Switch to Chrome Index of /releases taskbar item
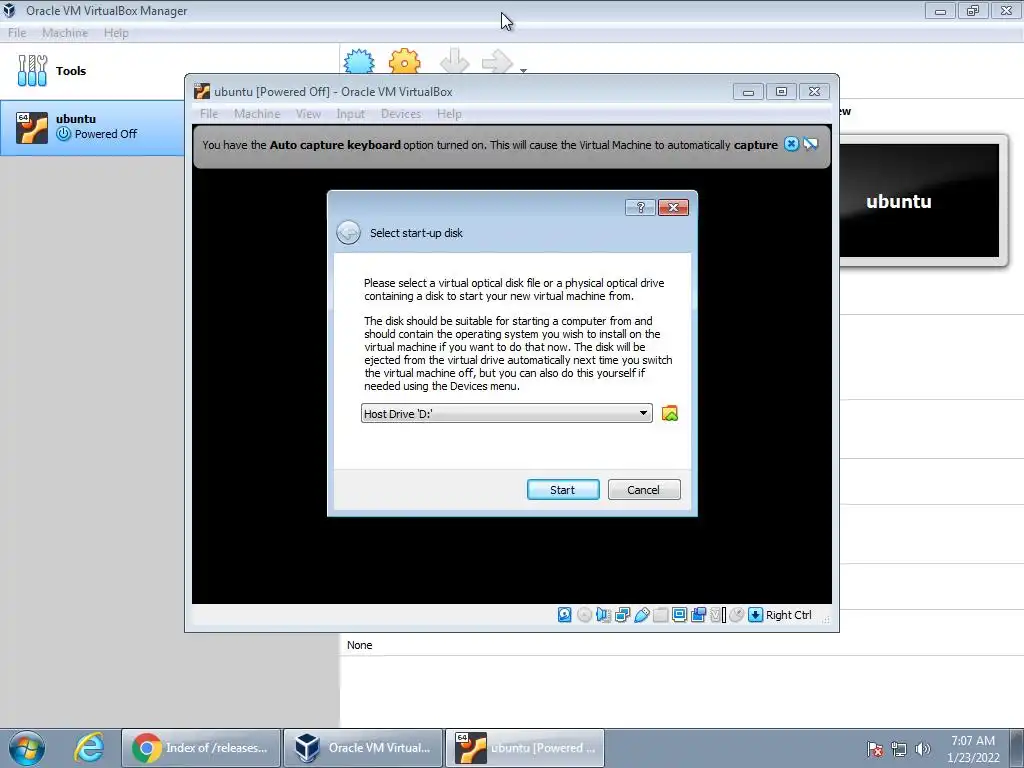 click(200, 748)
